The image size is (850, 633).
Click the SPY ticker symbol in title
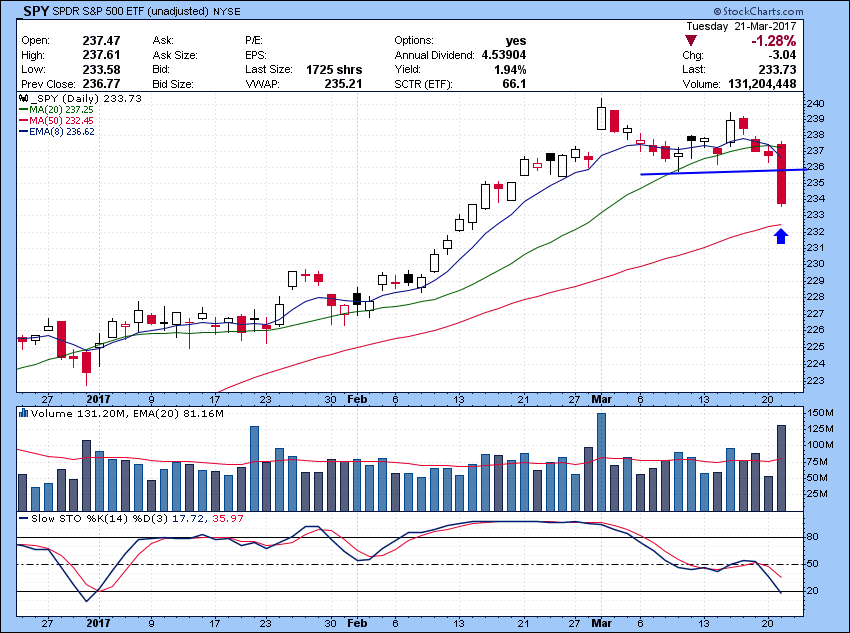(36, 11)
